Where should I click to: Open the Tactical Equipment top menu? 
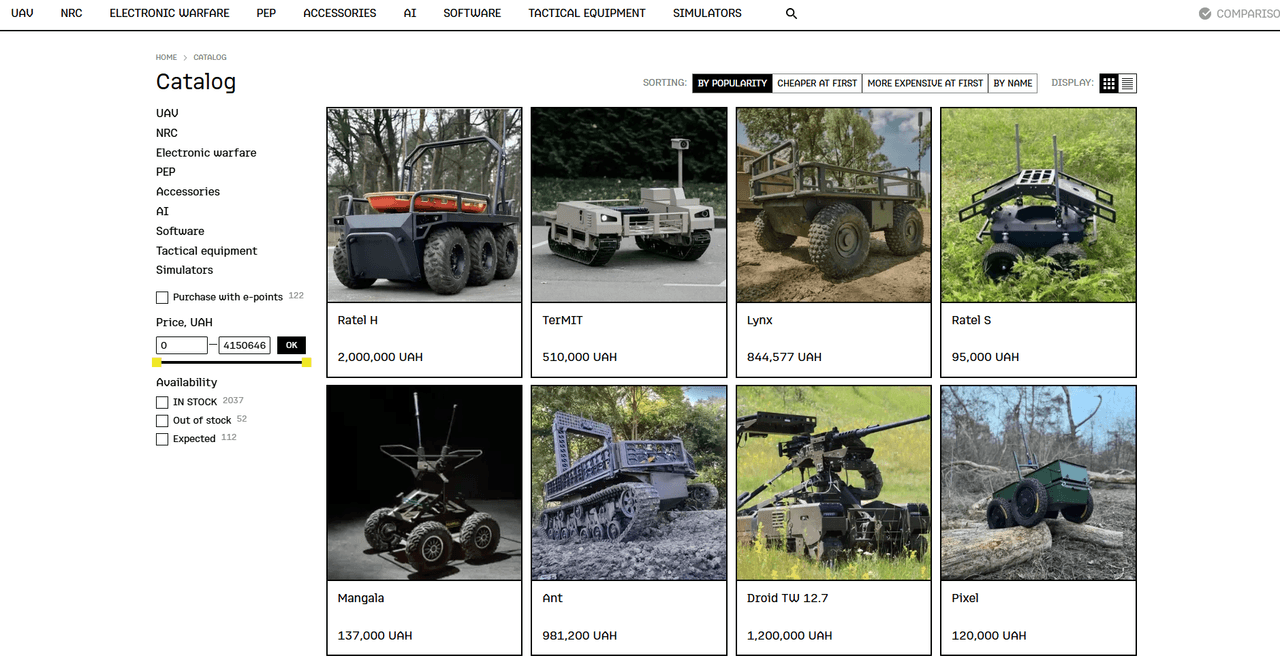click(587, 14)
